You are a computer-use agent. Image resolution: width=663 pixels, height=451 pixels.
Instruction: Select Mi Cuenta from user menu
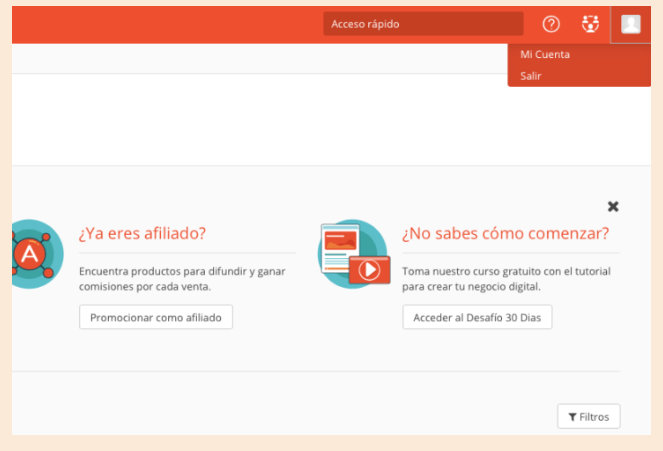tap(545, 55)
